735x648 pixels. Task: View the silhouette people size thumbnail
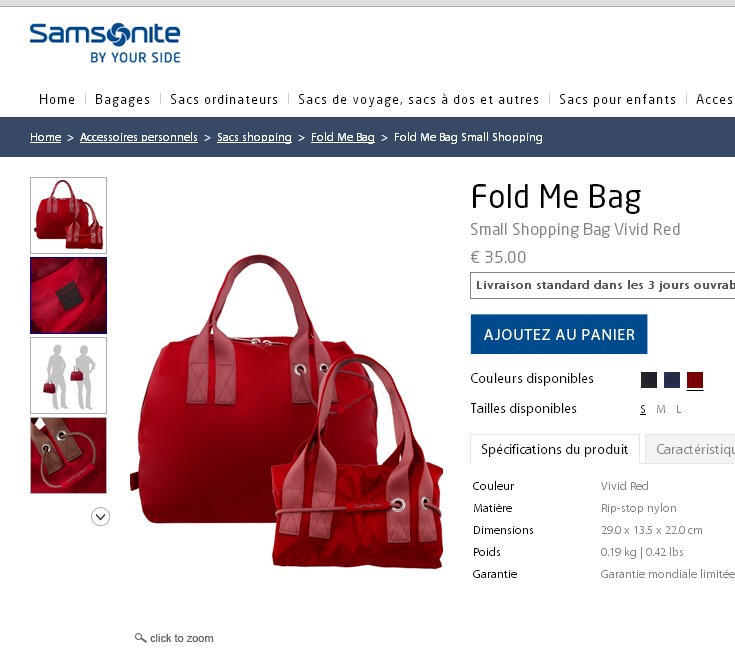pos(68,376)
